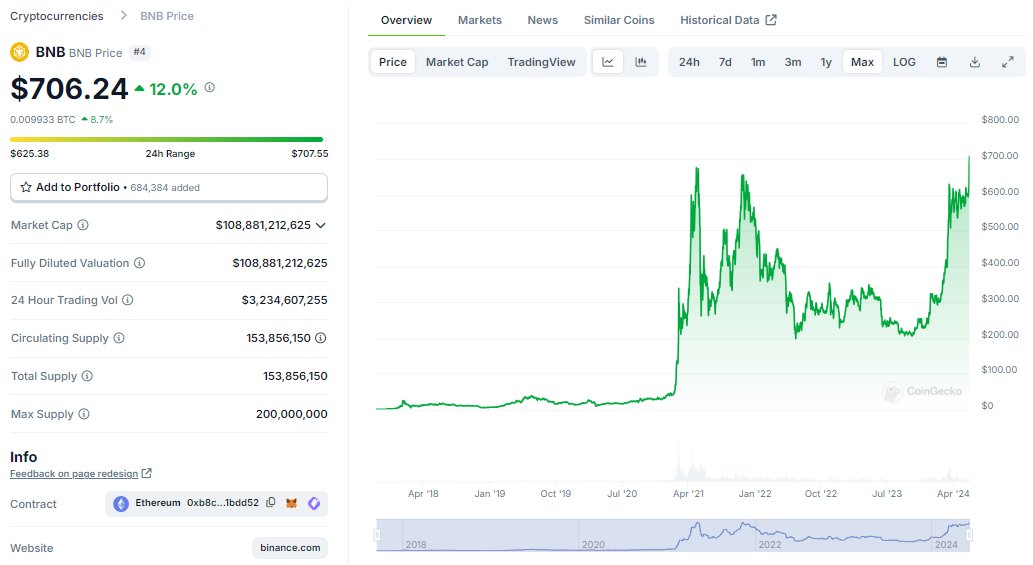
Task: Click the Ethereum logo in Contract row
Action: click(x=121, y=504)
